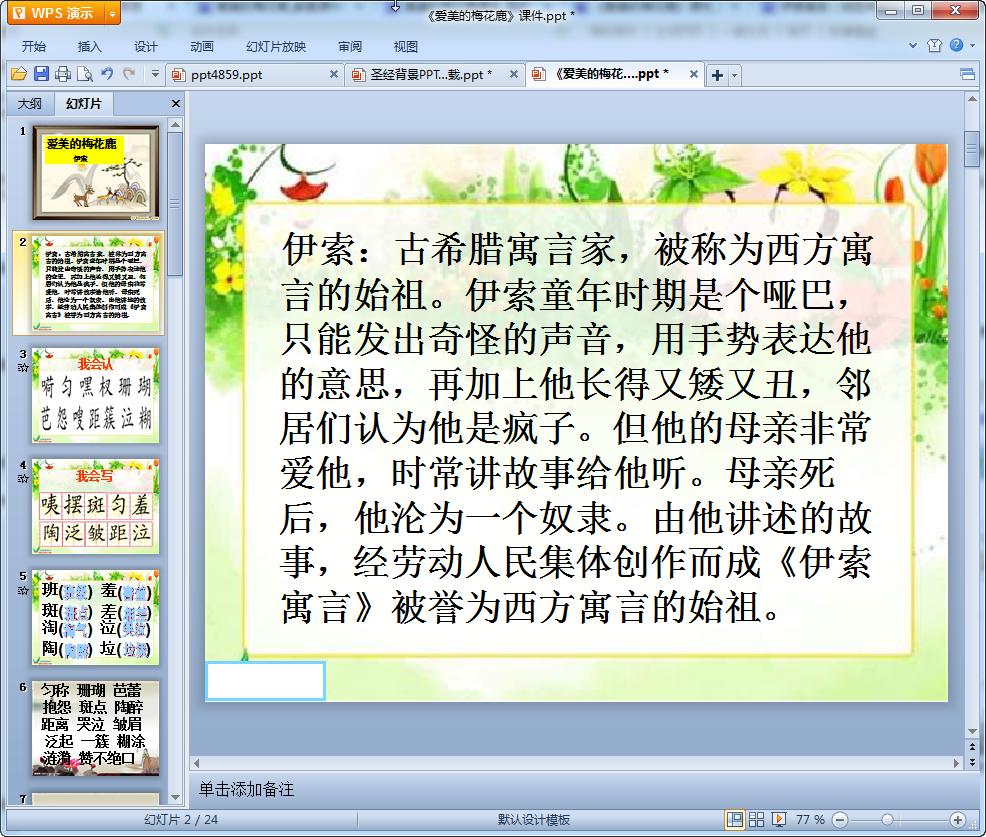Image resolution: width=986 pixels, height=837 pixels.
Task: Click the 默认设计模板 status text
Action: pyautogui.click(x=534, y=819)
